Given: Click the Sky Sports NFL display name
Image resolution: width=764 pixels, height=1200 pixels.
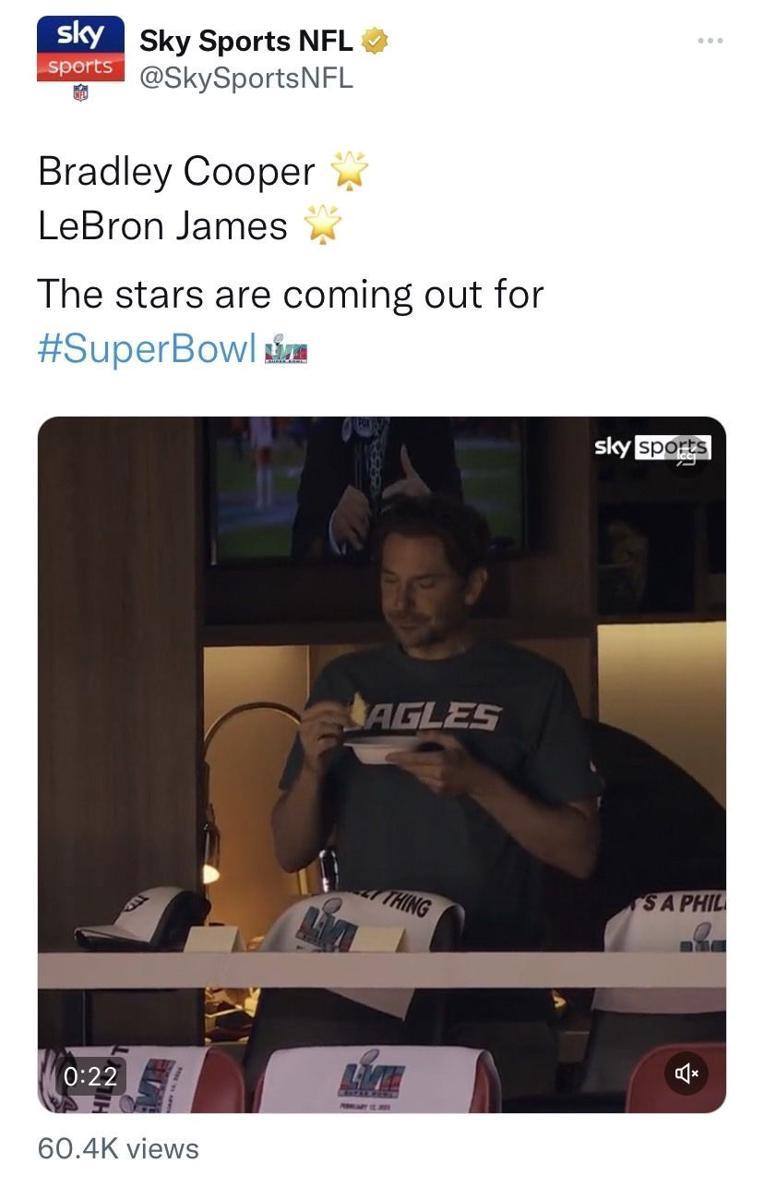Looking at the screenshot, I should 246,41.
